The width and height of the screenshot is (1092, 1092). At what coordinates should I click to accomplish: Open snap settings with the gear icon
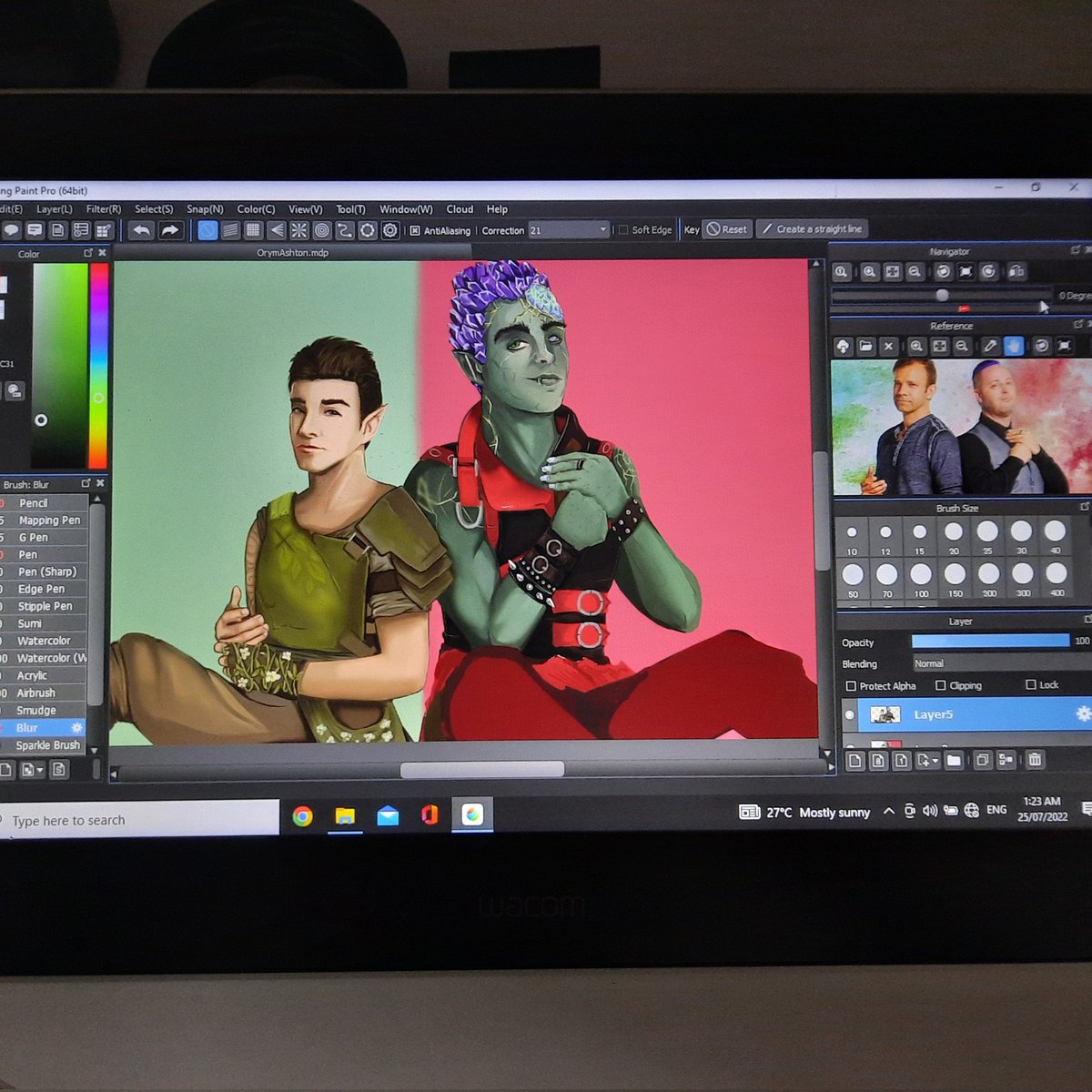point(389,230)
